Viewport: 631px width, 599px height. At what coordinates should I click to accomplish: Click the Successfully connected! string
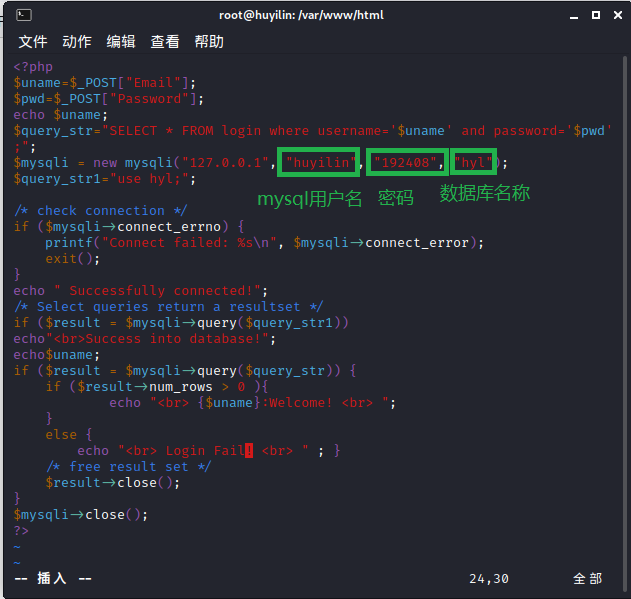pos(157,291)
